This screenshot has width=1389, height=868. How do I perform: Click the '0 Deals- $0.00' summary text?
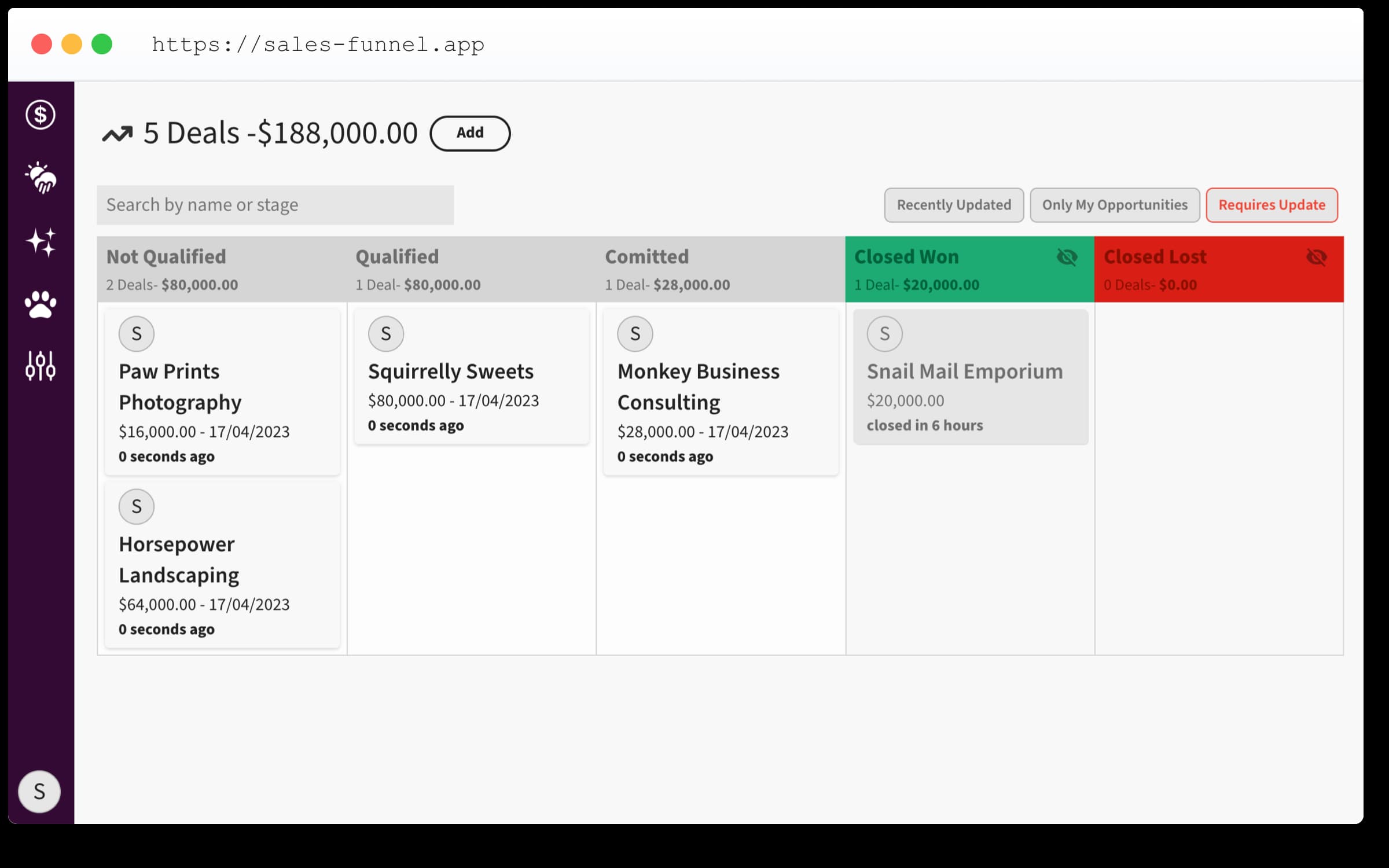click(1150, 285)
